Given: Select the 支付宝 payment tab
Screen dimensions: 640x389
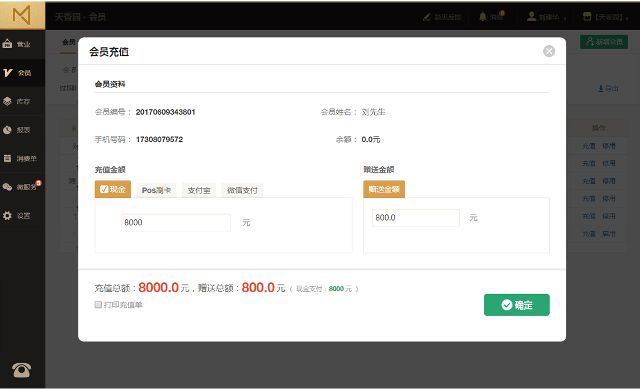Looking at the screenshot, I should pyautogui.click(x=199, y=190).
